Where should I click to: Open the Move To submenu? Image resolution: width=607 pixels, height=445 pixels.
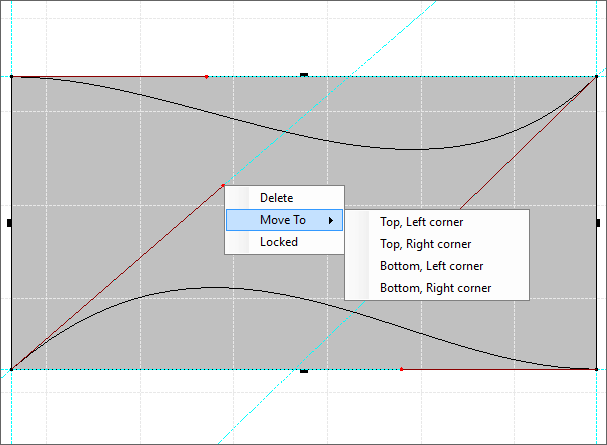tap(284, 220)
